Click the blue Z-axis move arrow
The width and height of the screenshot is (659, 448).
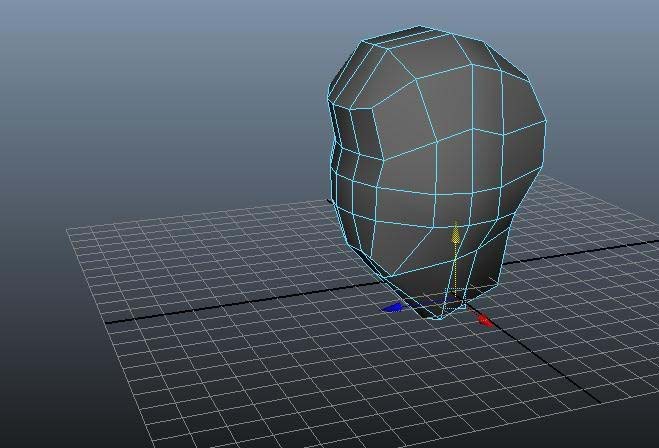[393, 308]
